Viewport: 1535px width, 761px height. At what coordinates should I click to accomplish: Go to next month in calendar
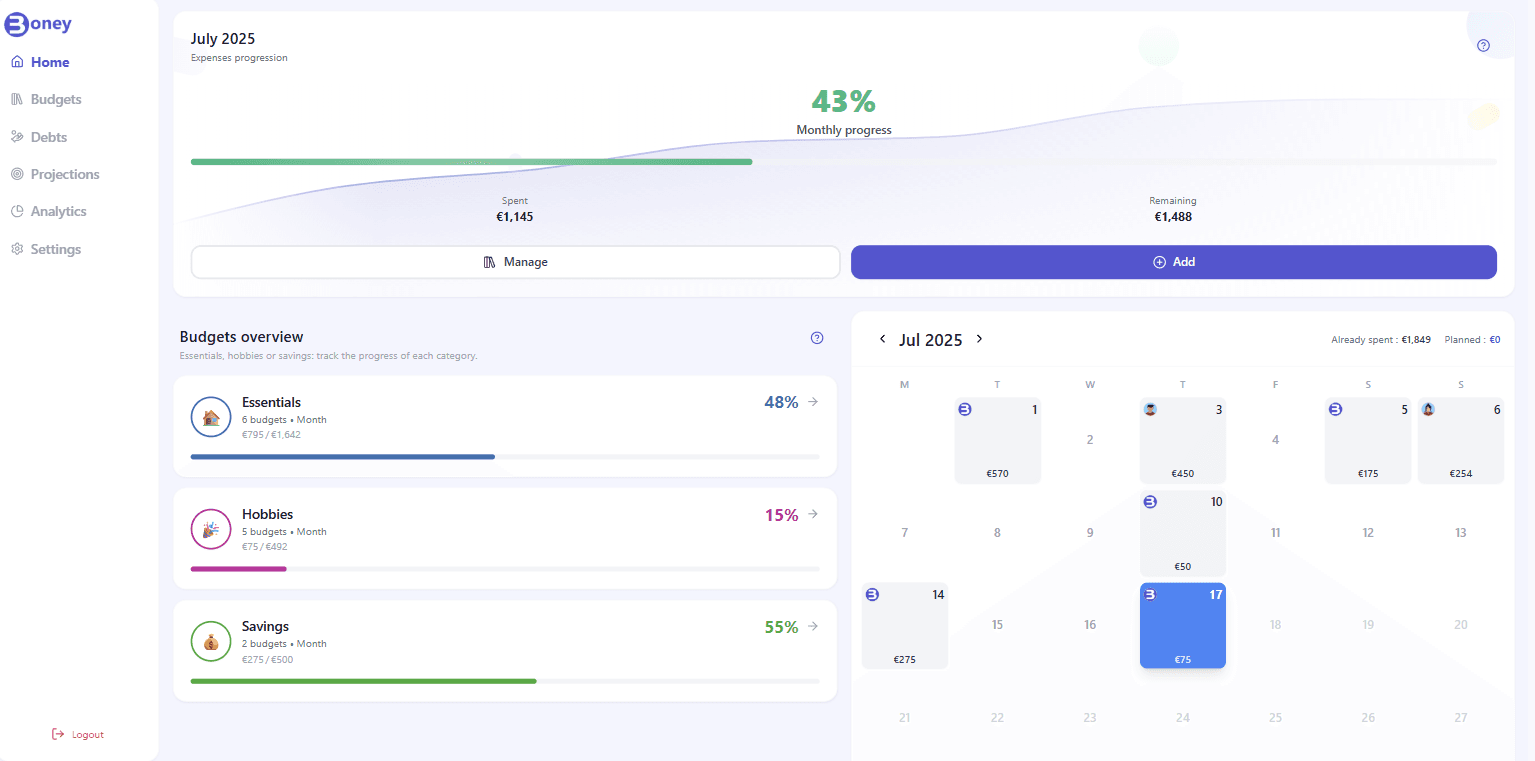[x=979, y=339]
